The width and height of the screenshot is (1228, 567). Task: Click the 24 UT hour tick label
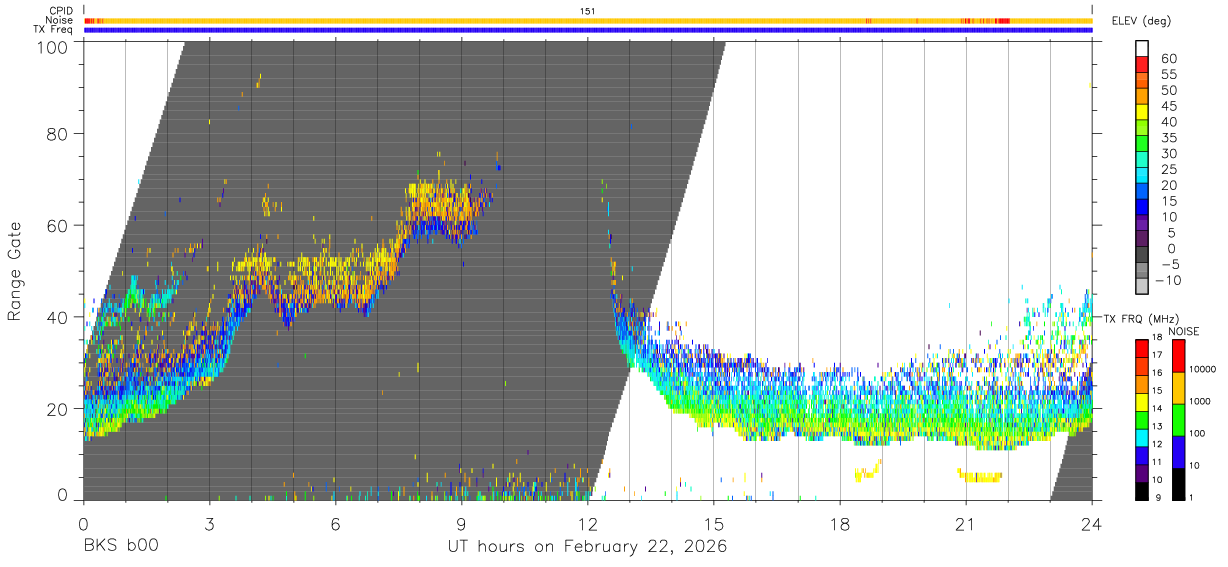(1092, 523)
